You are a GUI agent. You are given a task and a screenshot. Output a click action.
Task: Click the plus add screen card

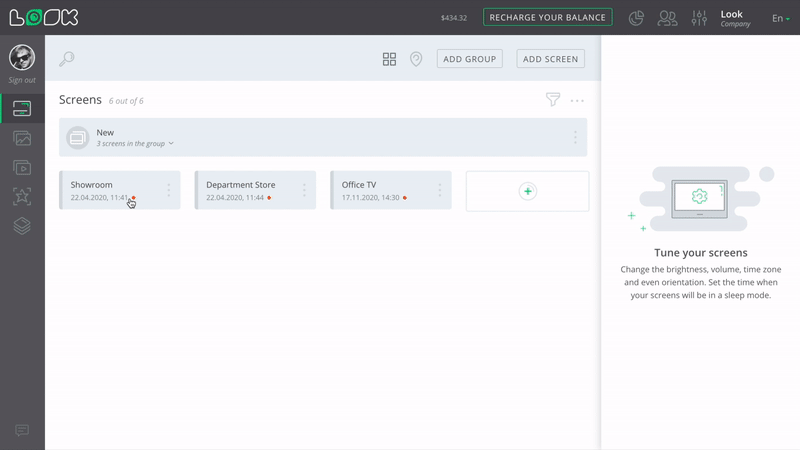528,191
